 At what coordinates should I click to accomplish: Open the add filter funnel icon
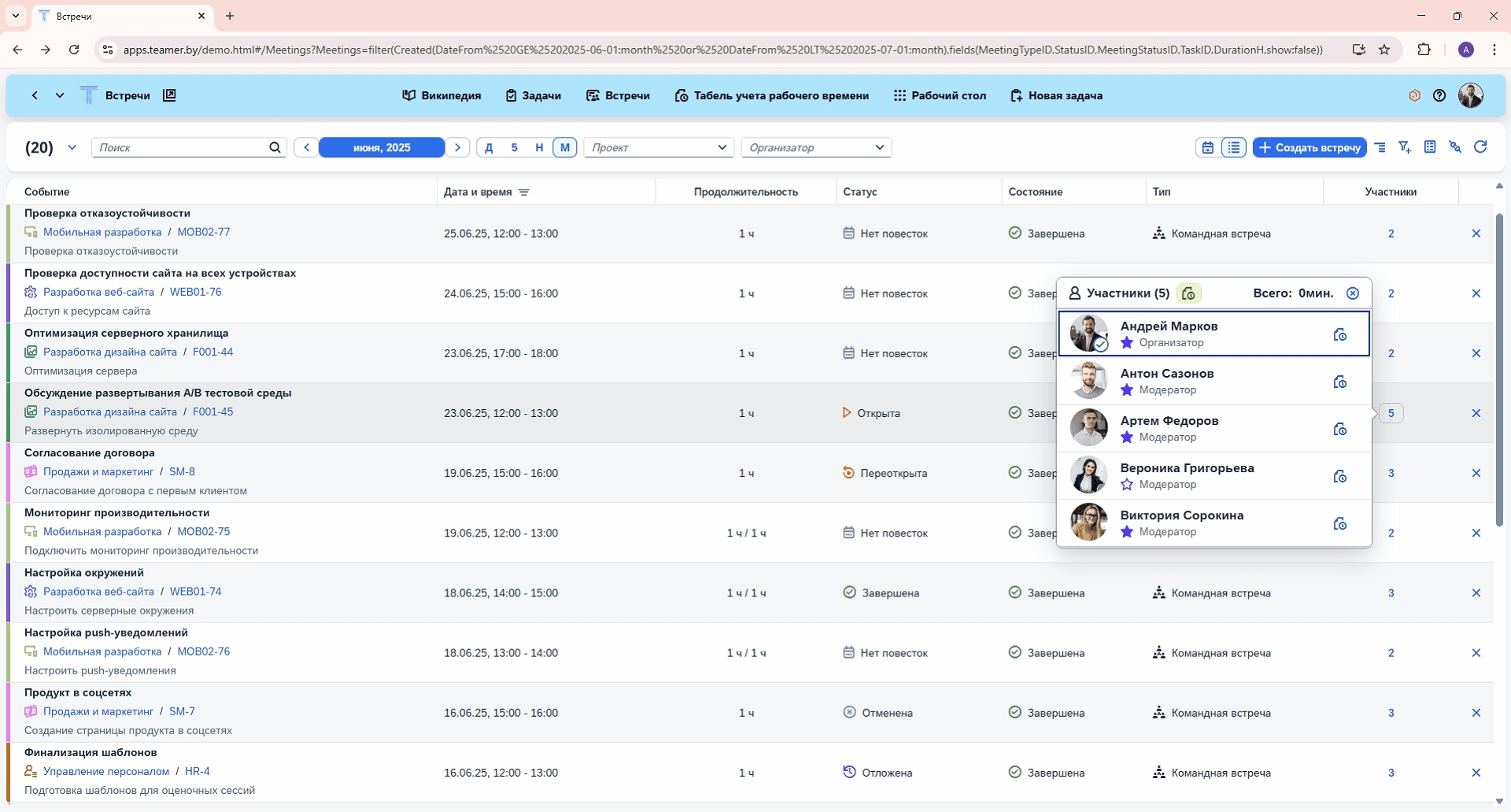click(1405, 147)
